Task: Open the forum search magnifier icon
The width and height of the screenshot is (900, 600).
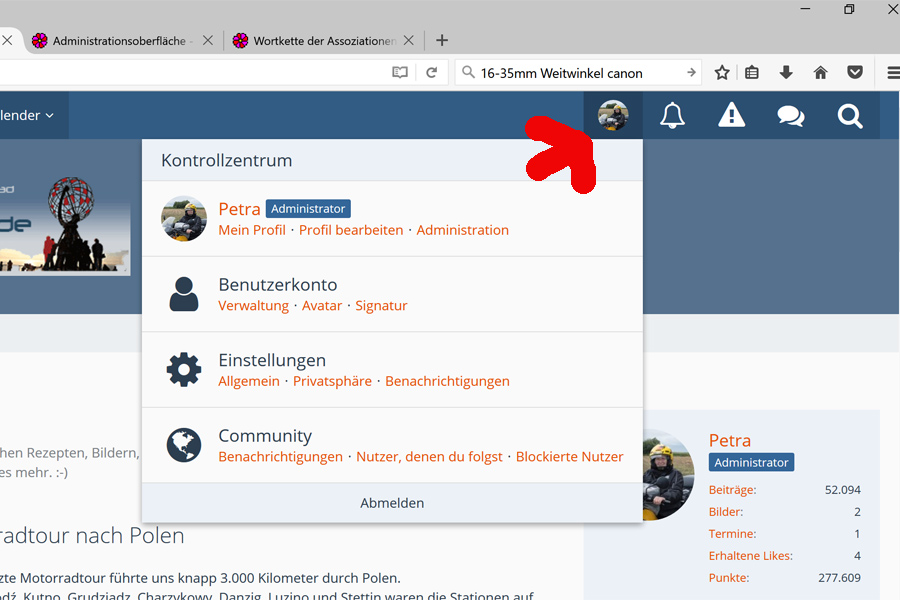Action: click(x=850, y=116)
